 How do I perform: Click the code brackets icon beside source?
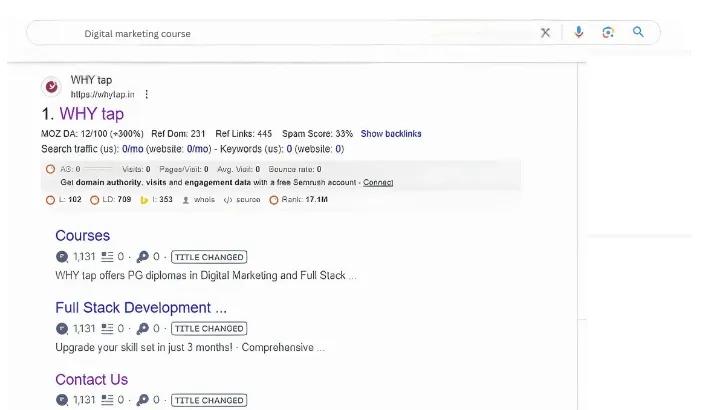(x=228, y=200)
